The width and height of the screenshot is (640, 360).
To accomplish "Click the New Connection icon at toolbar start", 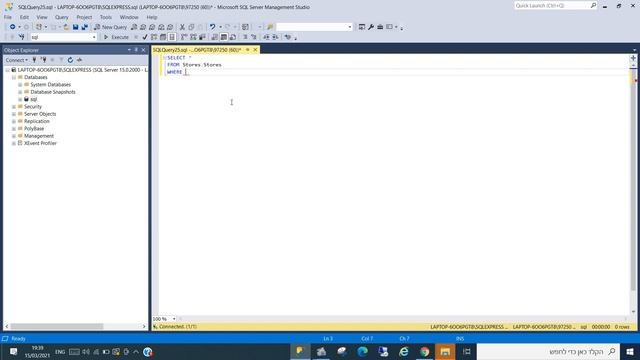I will click(x=13, y=37).
